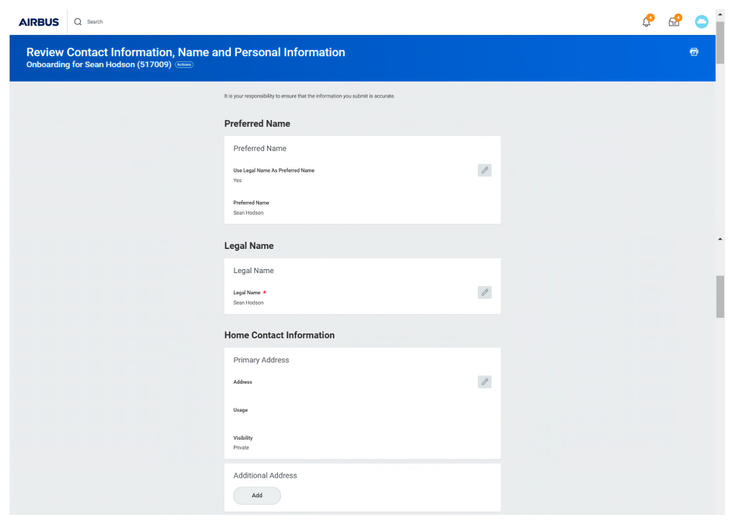This screenshot has width=732, height=520.
Task: Click the small arrow beside Legal Name heading
Action: tap(720, 239)
